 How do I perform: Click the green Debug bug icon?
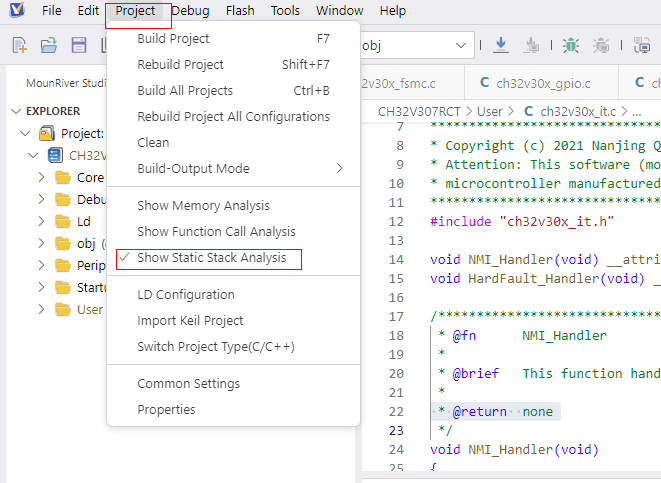571,45
